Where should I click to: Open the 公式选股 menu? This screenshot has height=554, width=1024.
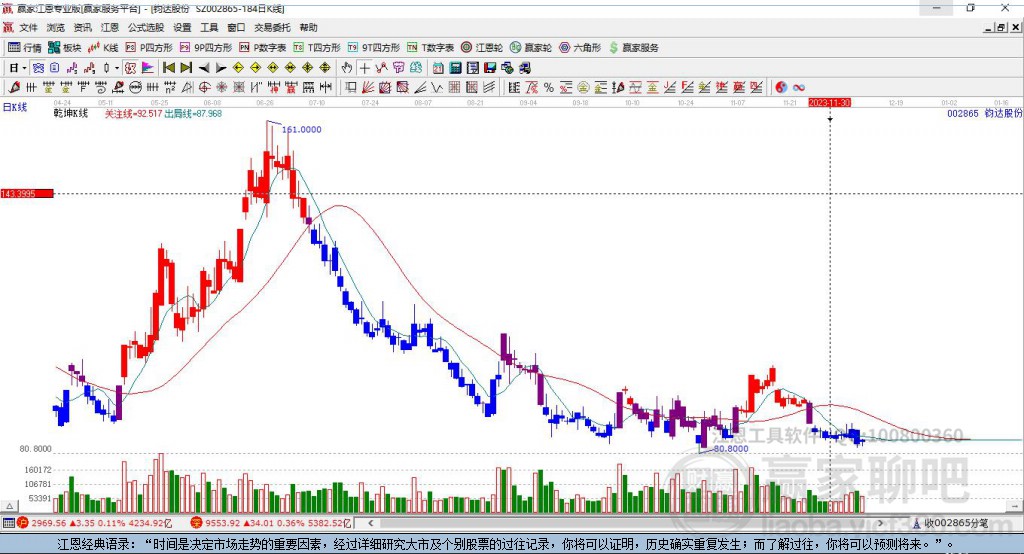[146, 27]
